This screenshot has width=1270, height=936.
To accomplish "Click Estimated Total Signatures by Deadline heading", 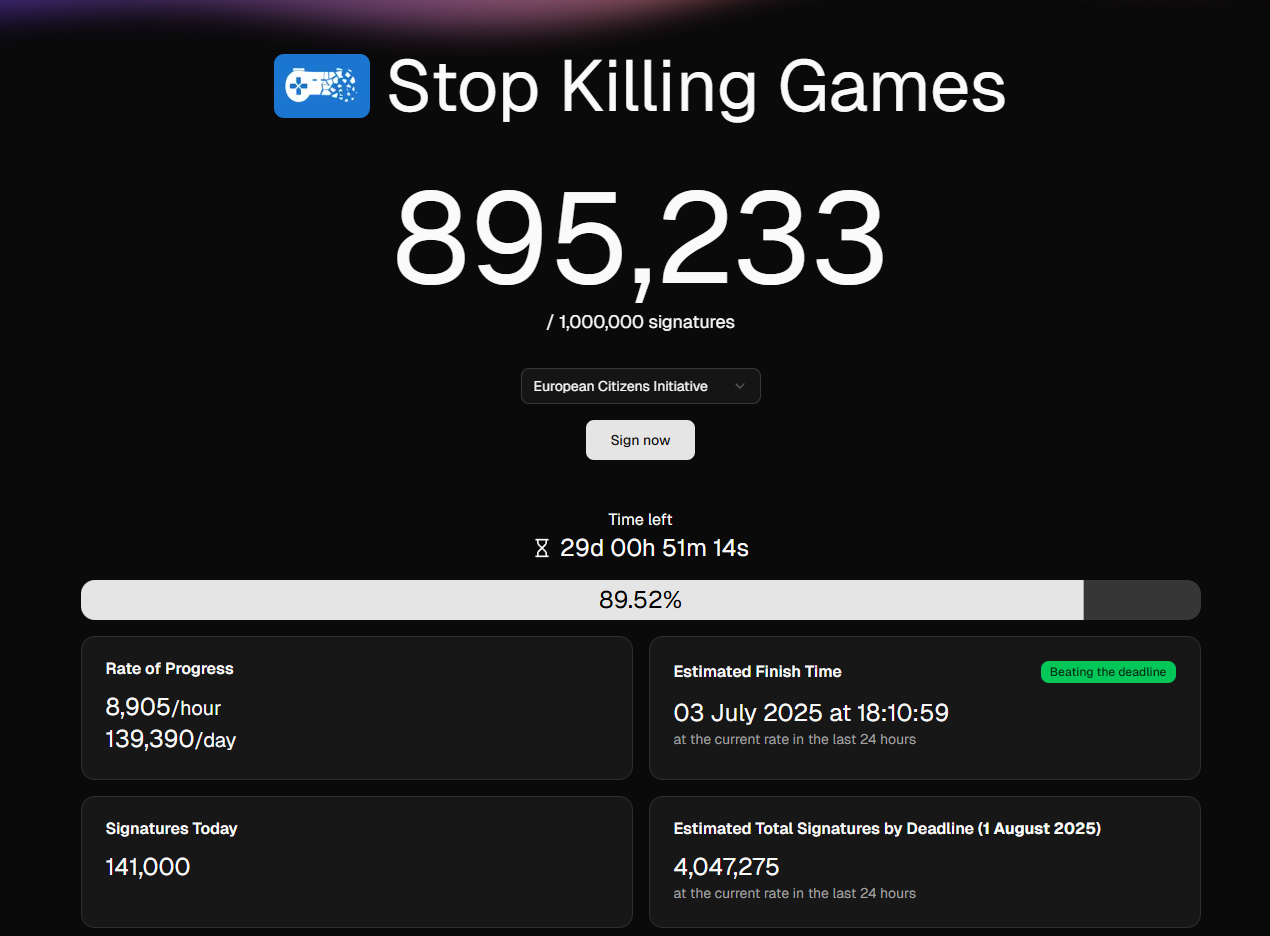I will (x=887, y=828).
